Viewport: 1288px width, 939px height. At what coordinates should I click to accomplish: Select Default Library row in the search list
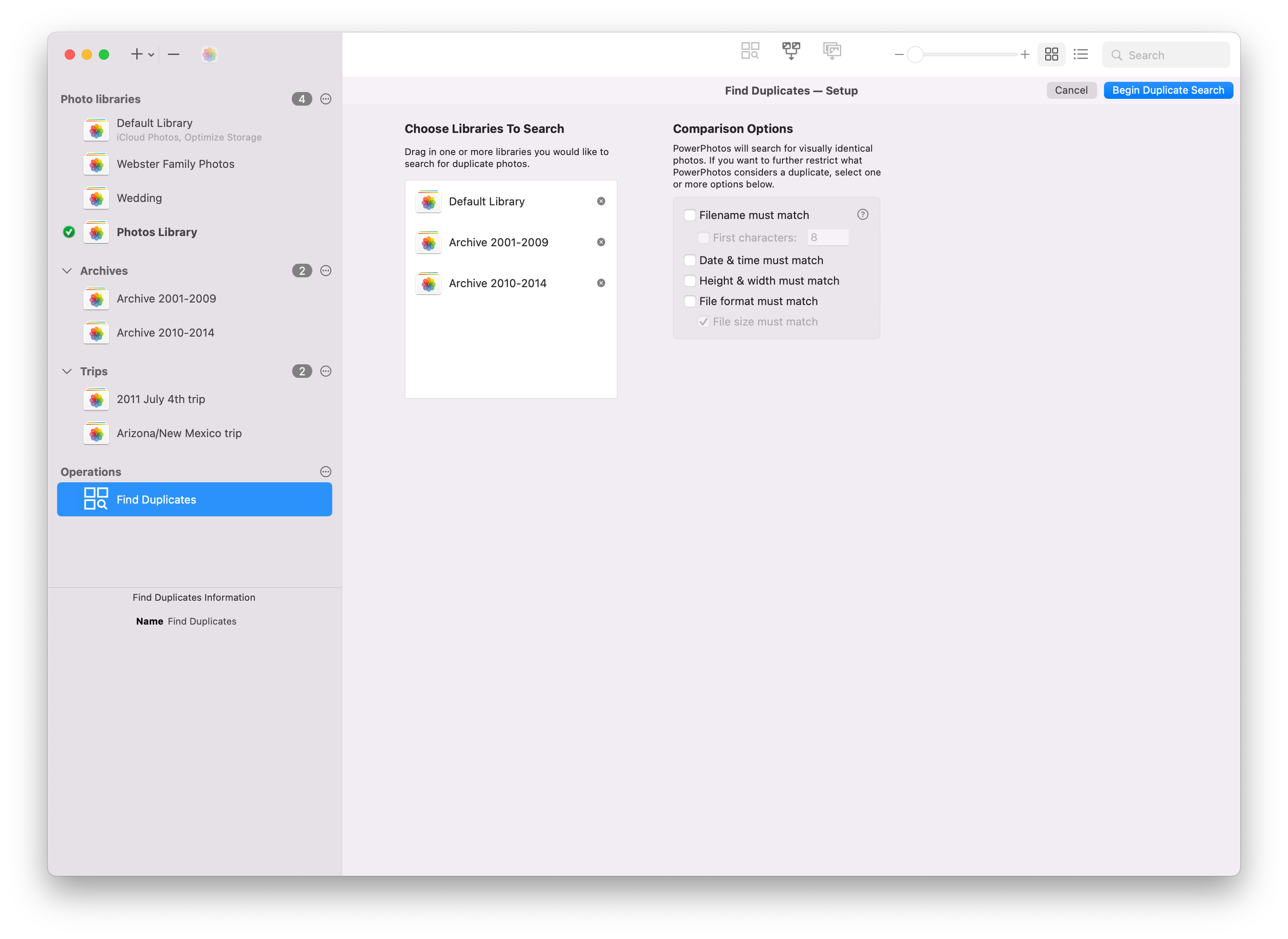point(511,202)
